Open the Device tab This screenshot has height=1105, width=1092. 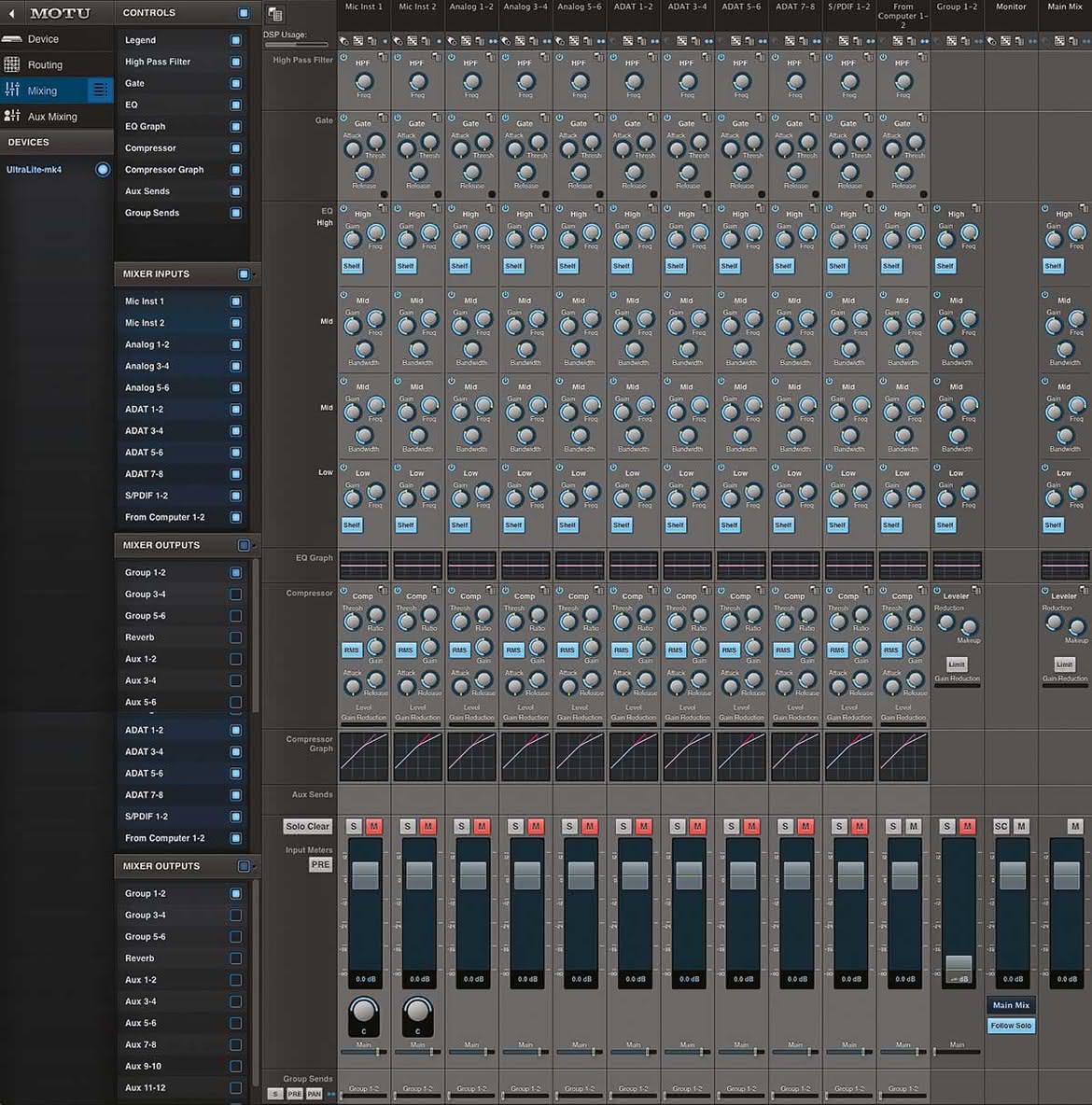pos(56,39)
